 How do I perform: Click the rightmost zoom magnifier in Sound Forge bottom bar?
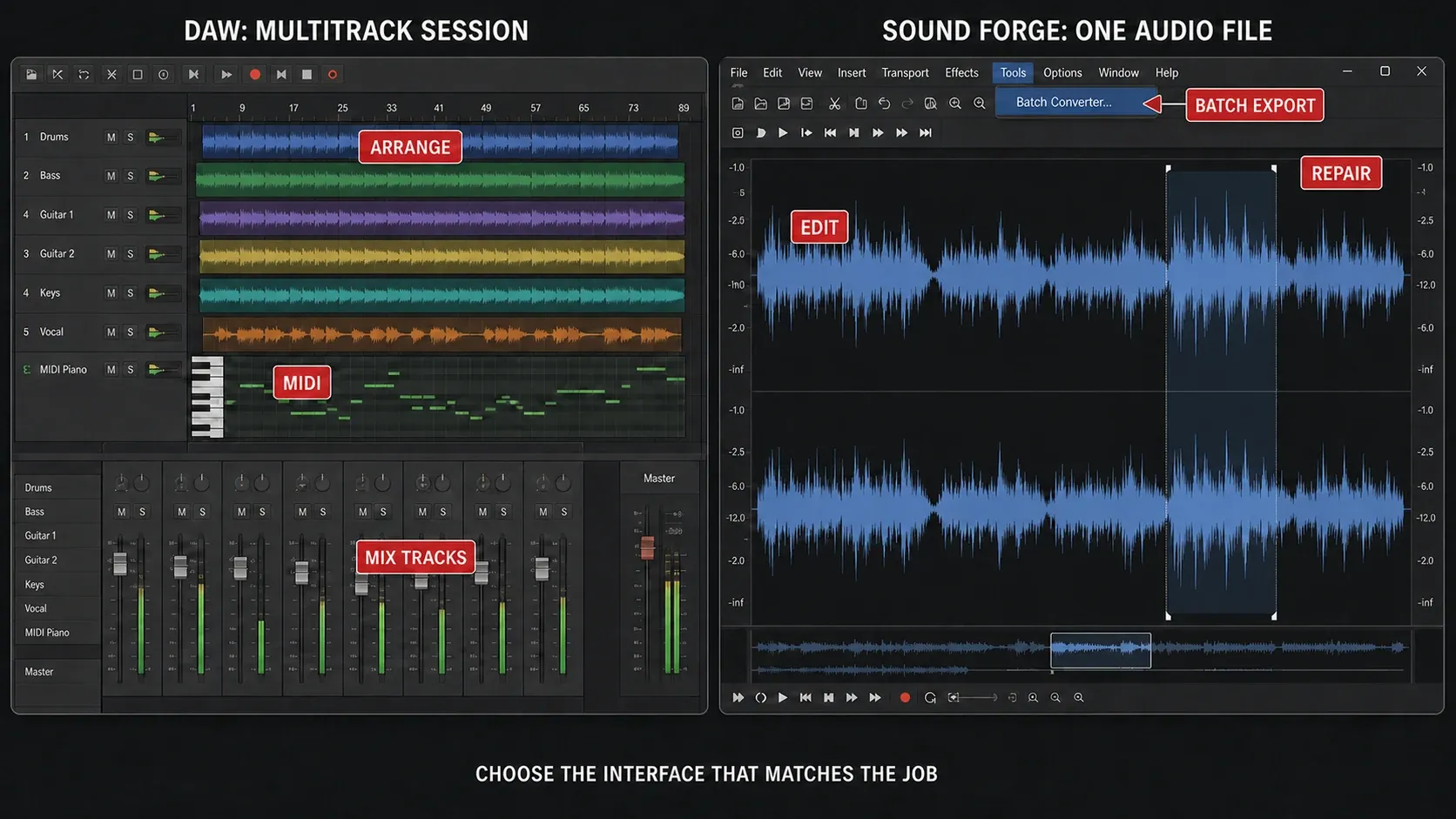pos(1078,698)
